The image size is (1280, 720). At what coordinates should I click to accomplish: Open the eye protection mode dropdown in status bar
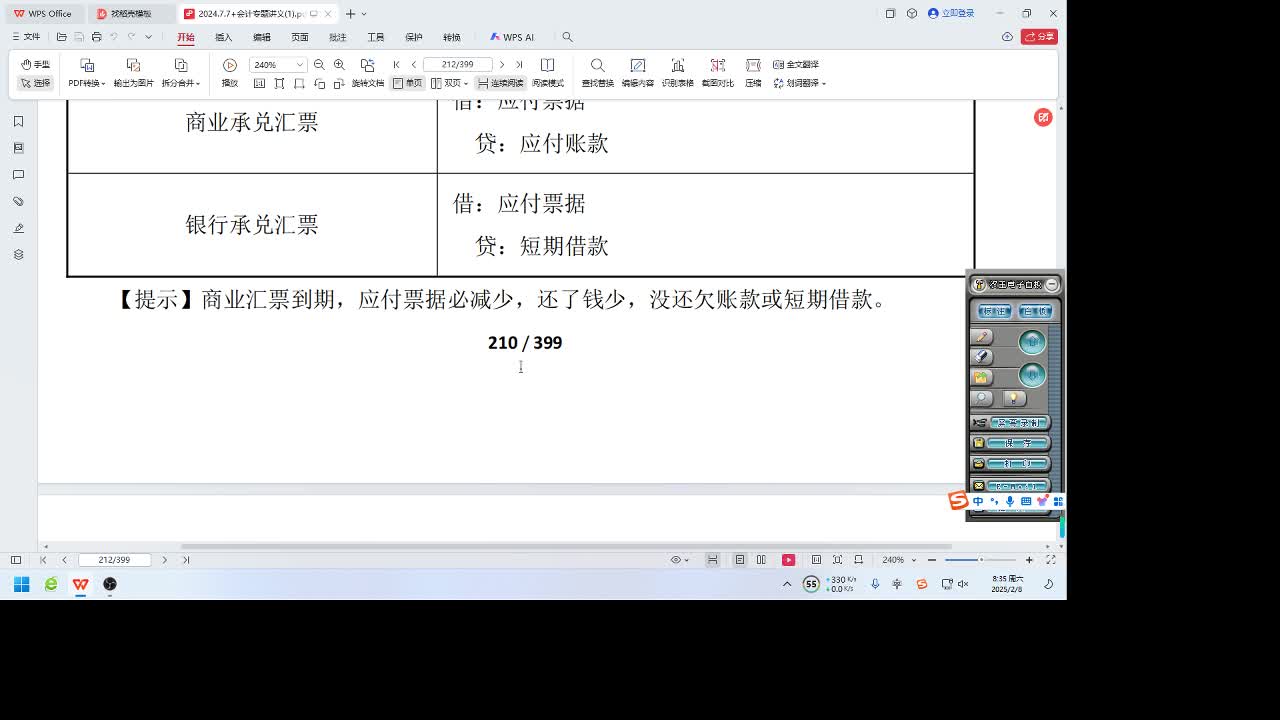[680, 560]
